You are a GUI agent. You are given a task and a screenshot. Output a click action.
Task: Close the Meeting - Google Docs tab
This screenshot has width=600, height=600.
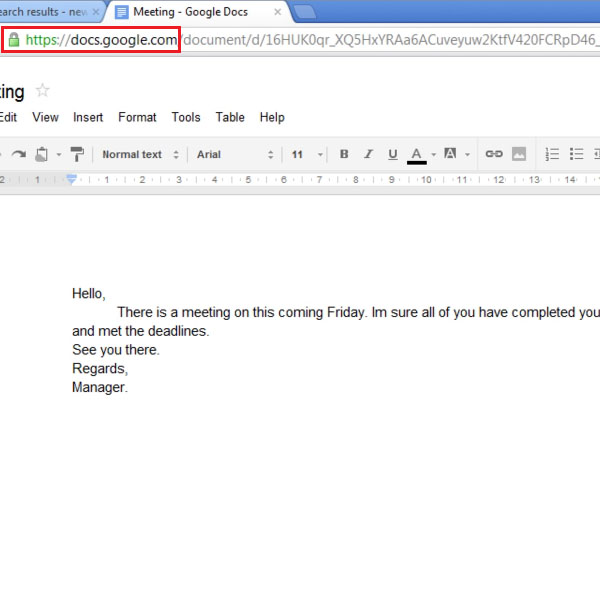[278, 12]
